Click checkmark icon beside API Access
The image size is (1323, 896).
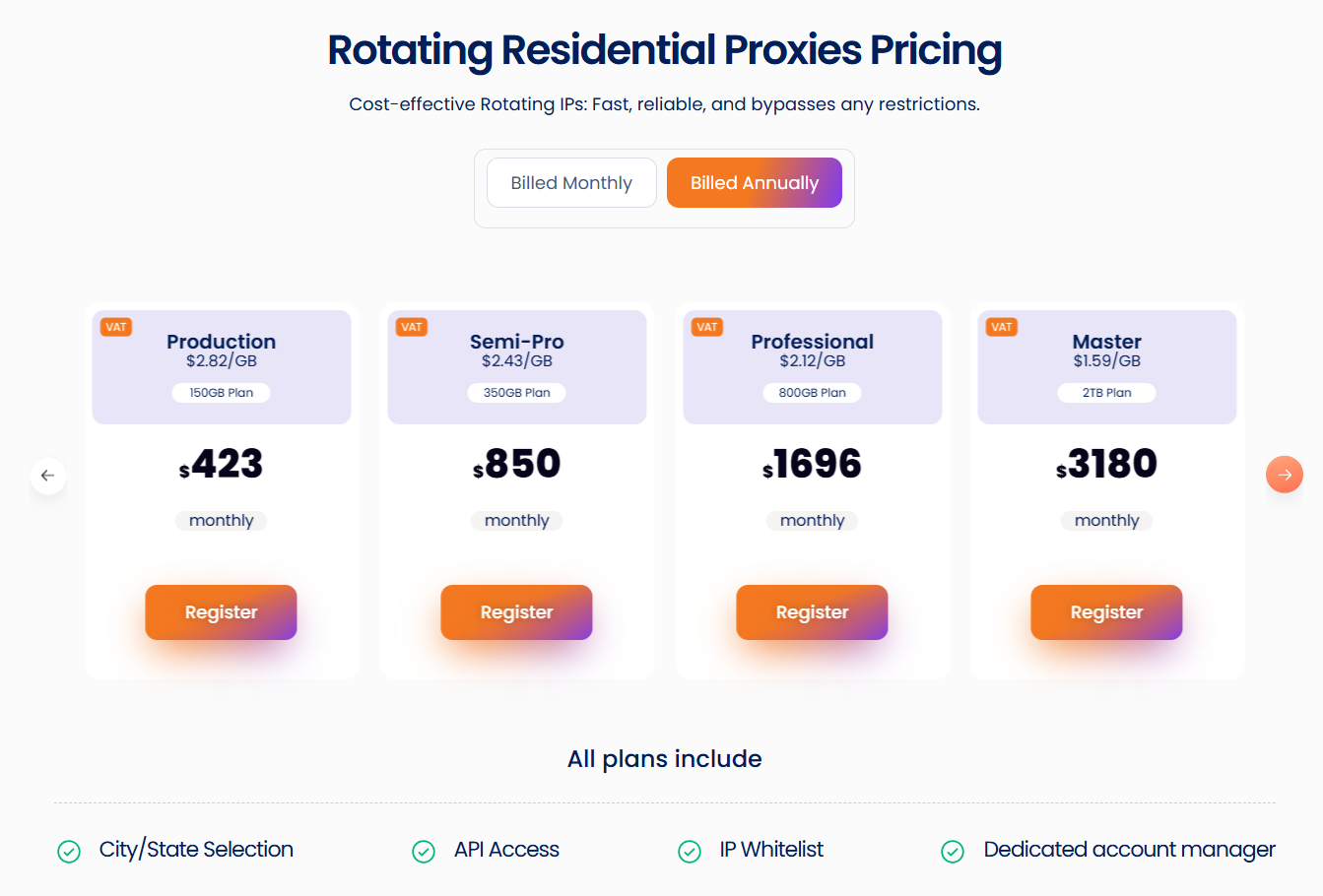[424, 851]
